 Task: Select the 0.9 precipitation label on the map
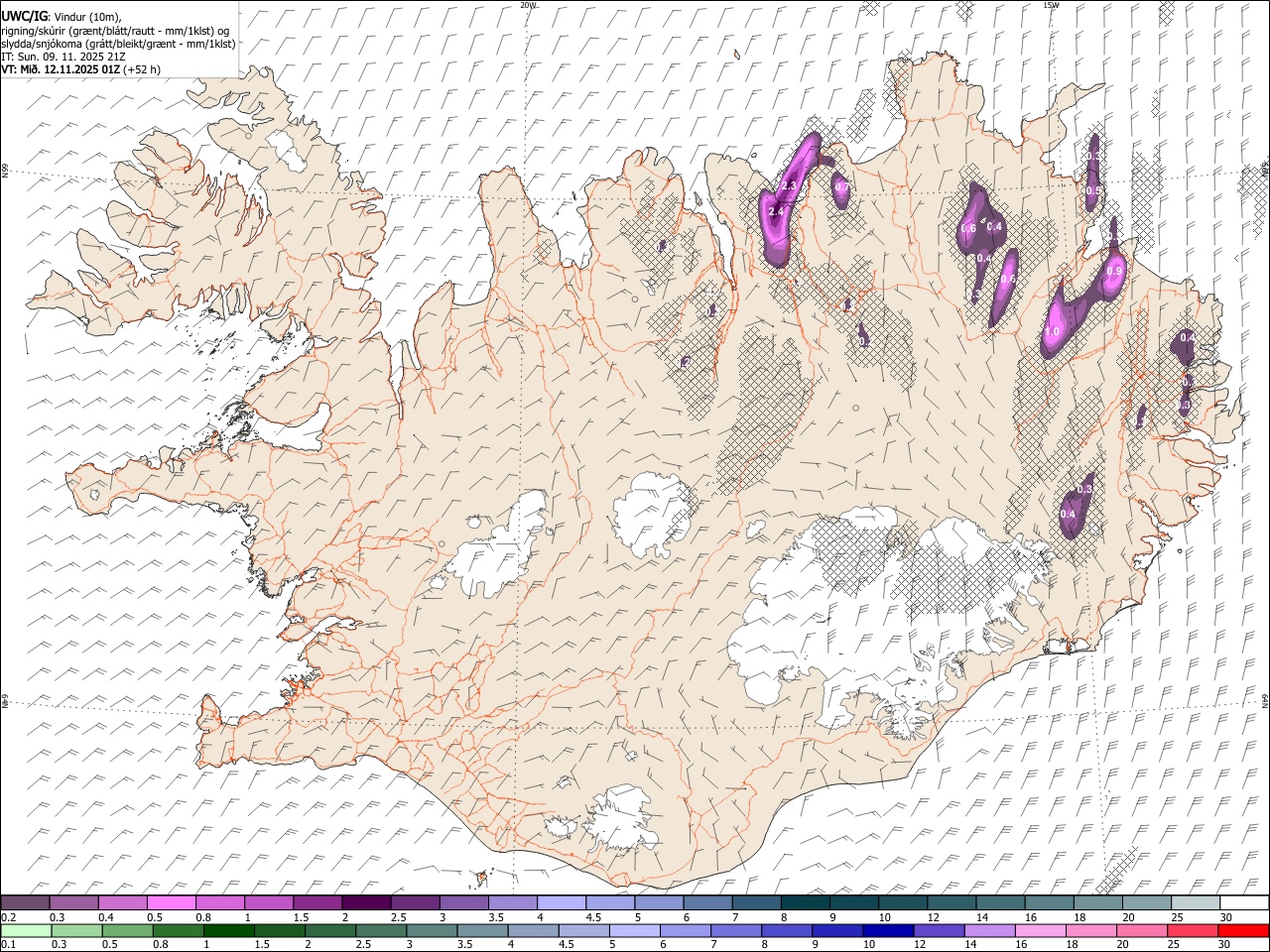click(x=1113, y=271)
